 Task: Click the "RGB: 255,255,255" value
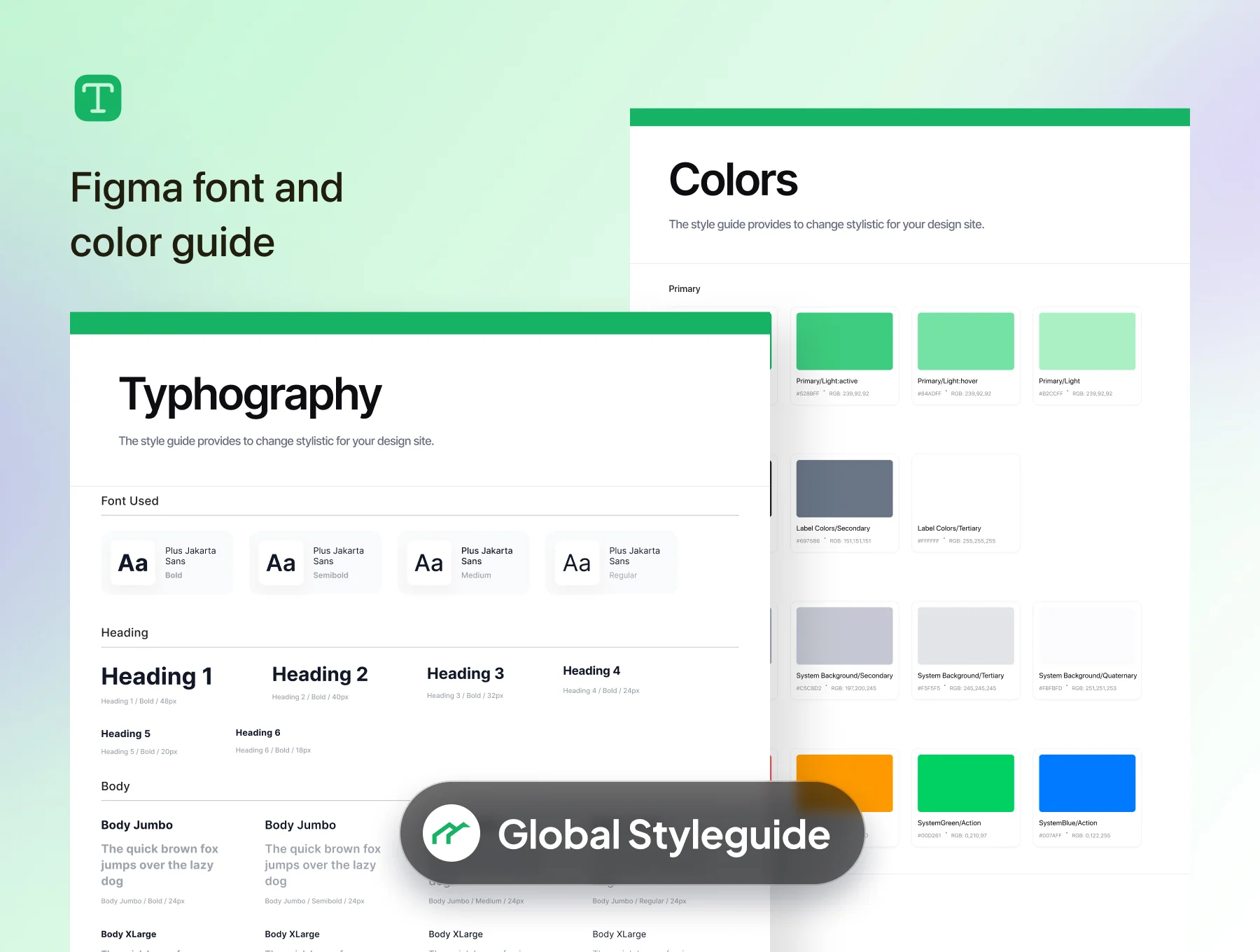(972, 541)
